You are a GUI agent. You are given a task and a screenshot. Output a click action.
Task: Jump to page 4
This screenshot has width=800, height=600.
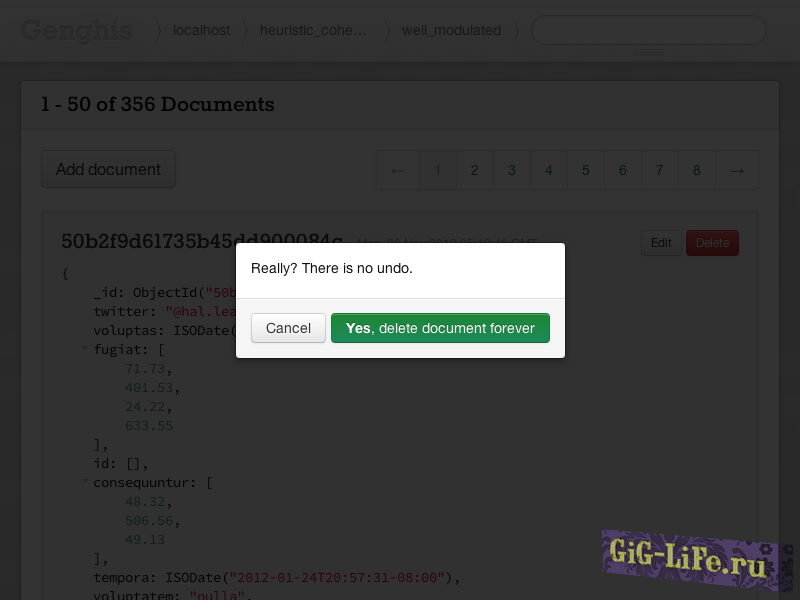click(x=548, y=170)
